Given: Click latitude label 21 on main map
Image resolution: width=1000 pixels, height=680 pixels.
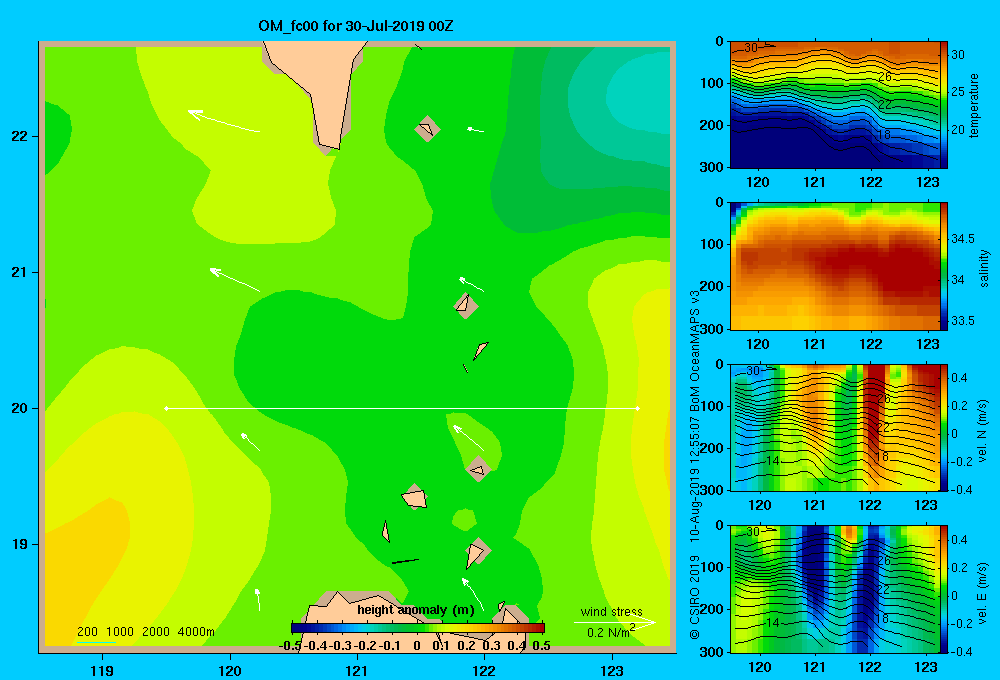Looking at the screenshot, I should (x=20, y=272).
